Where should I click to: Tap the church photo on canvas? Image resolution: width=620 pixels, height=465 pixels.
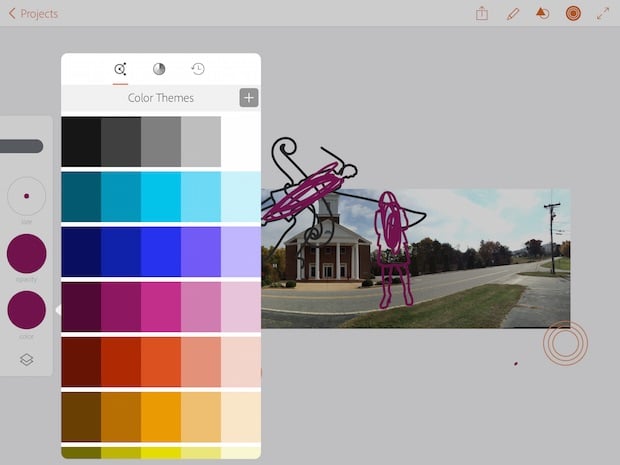coord(416,258)
